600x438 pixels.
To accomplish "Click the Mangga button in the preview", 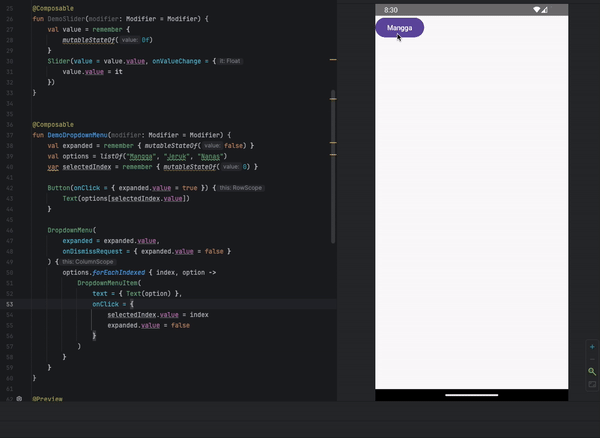I will 399,28.
